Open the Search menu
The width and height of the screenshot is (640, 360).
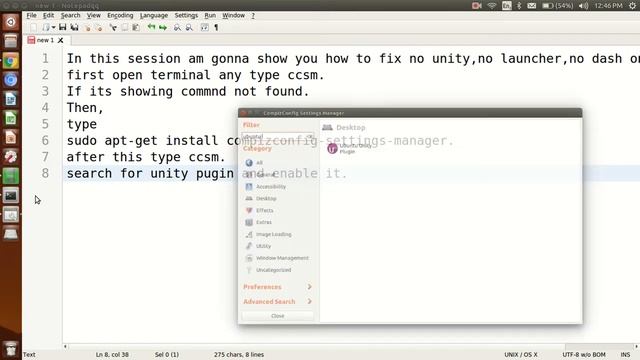click(70, 15)
